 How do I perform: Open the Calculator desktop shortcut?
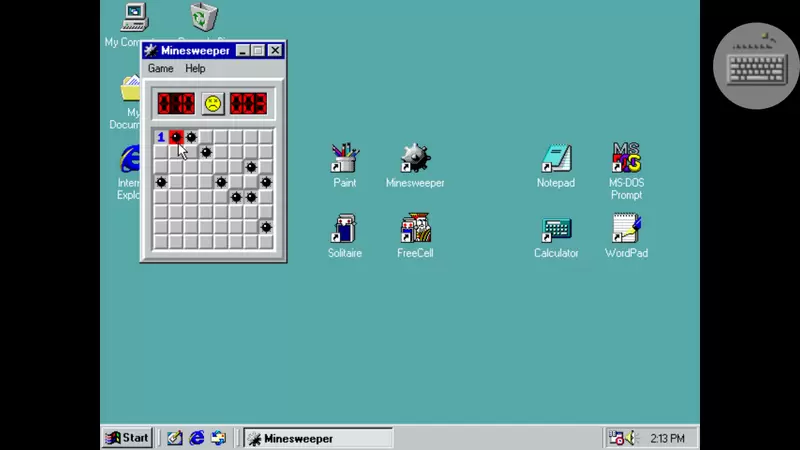coord(556,229)
